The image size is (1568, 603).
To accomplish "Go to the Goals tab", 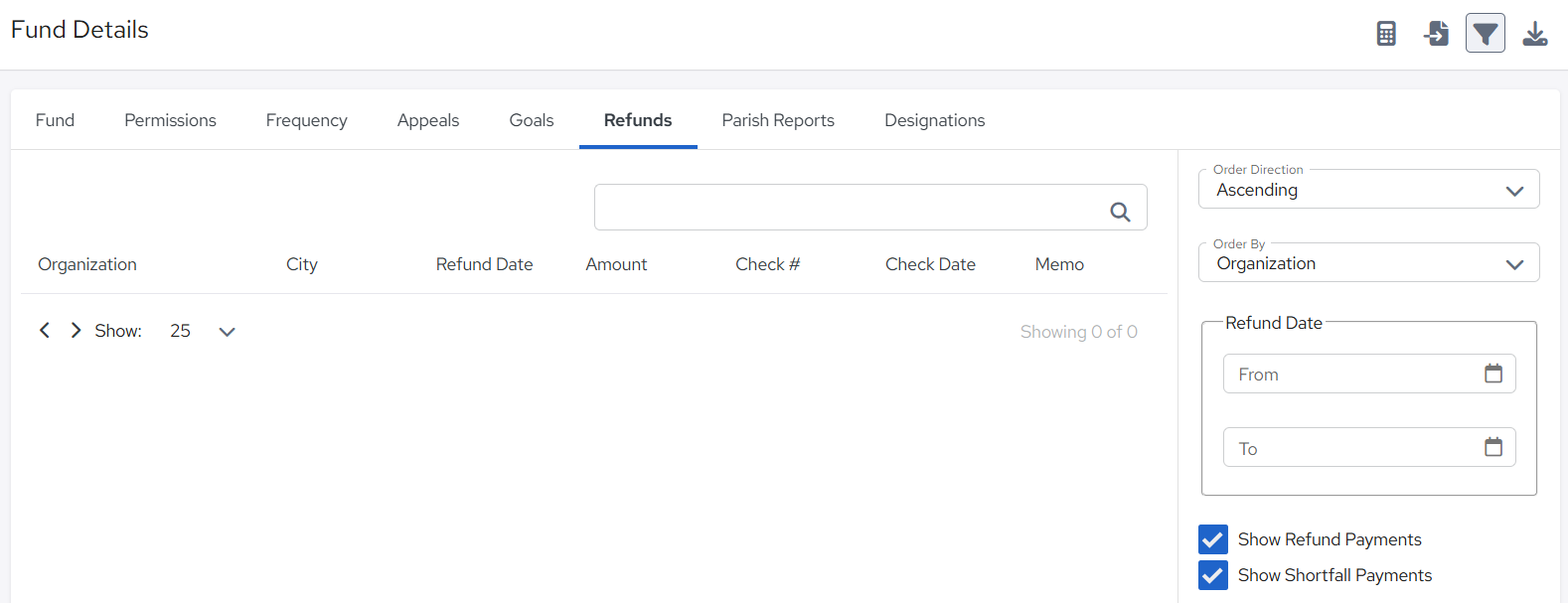I will (x=532, y=120).
